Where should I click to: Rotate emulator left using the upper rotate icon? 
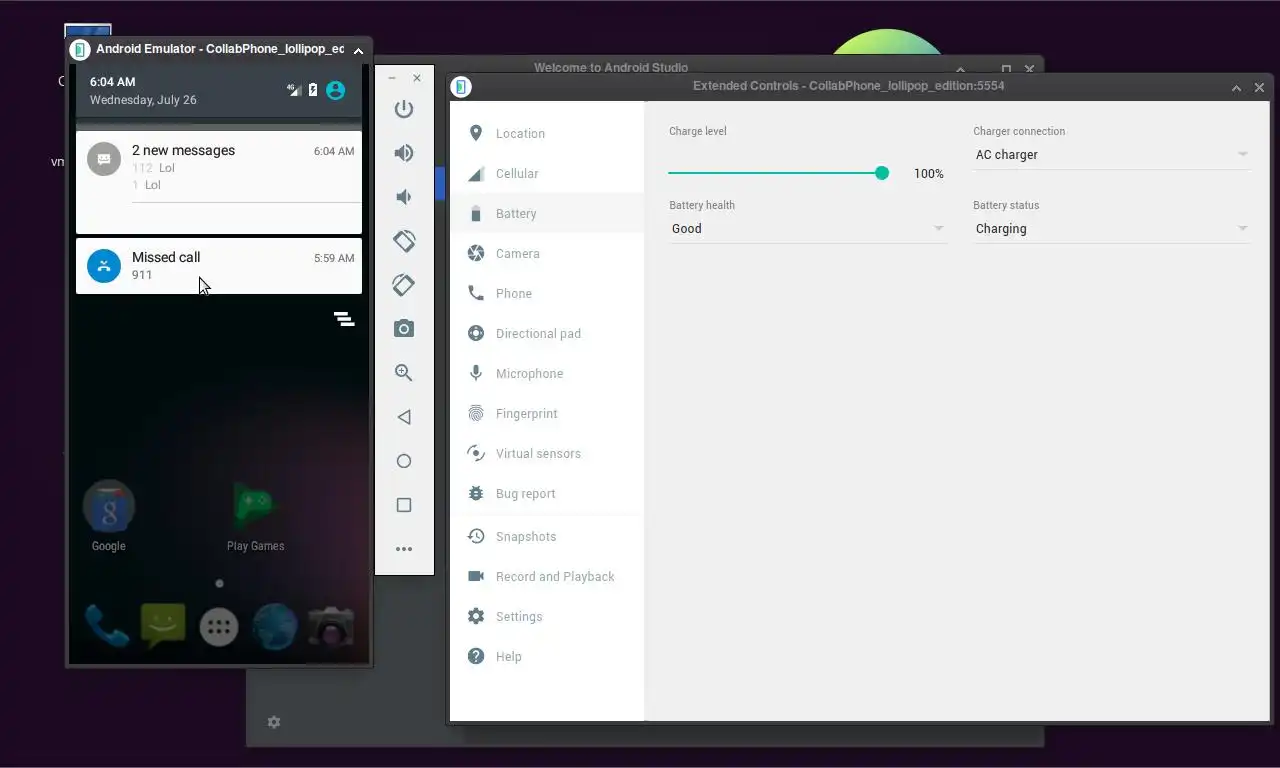coord(404,241)
